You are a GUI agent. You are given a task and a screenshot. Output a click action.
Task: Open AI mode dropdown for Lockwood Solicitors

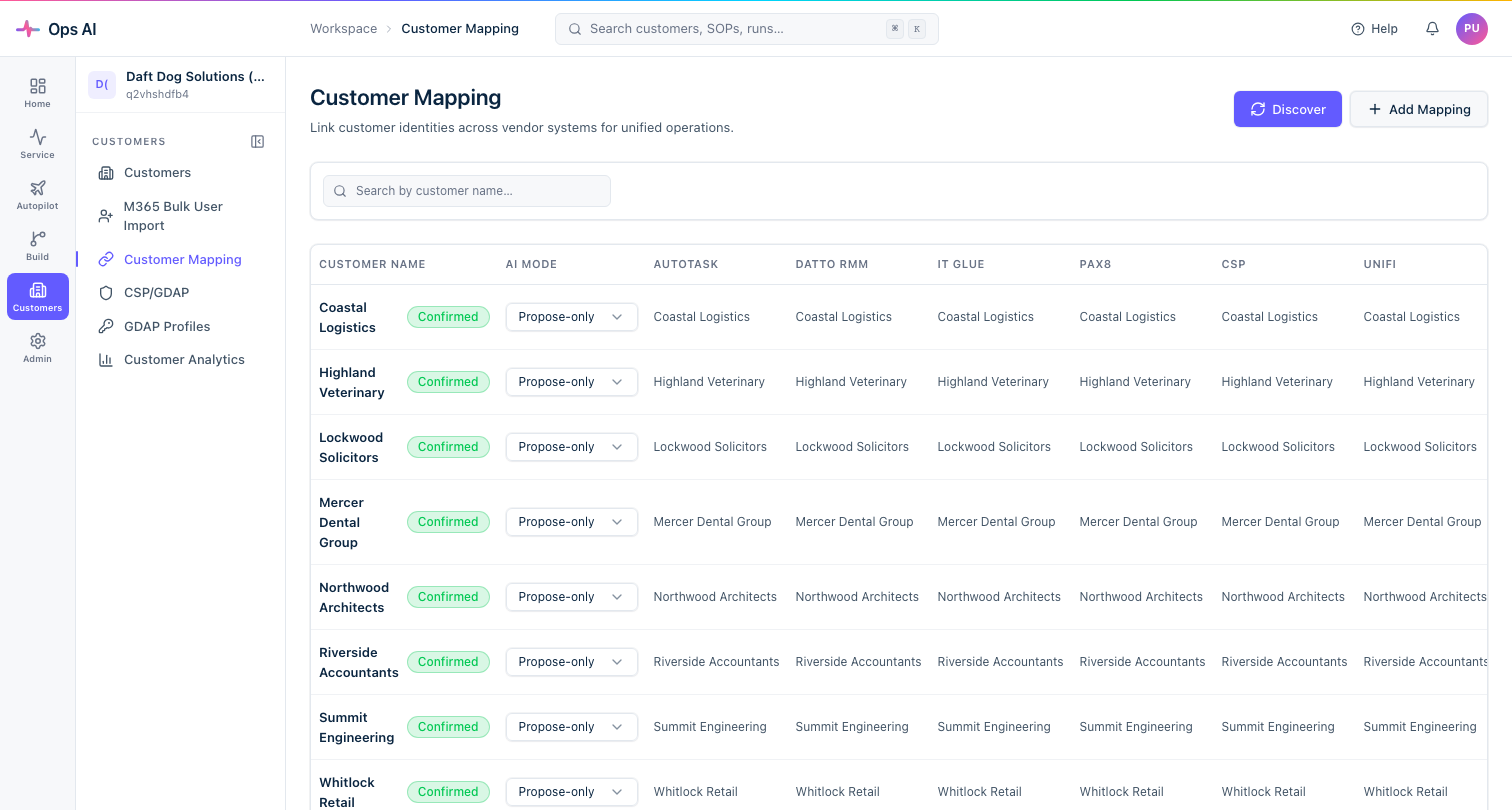tap(571, 447)
